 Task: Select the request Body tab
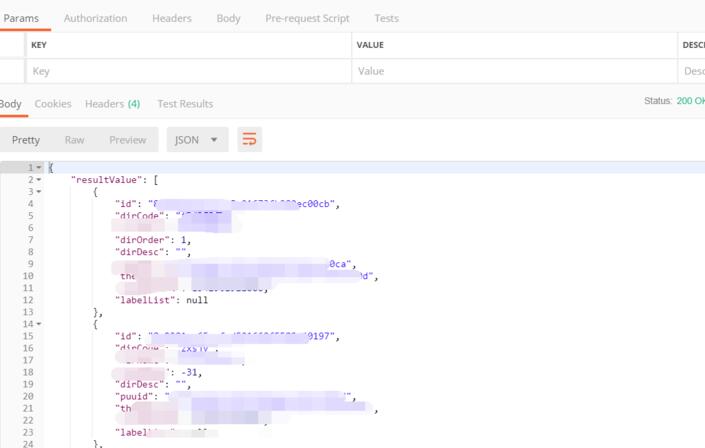tap(228, 18)
